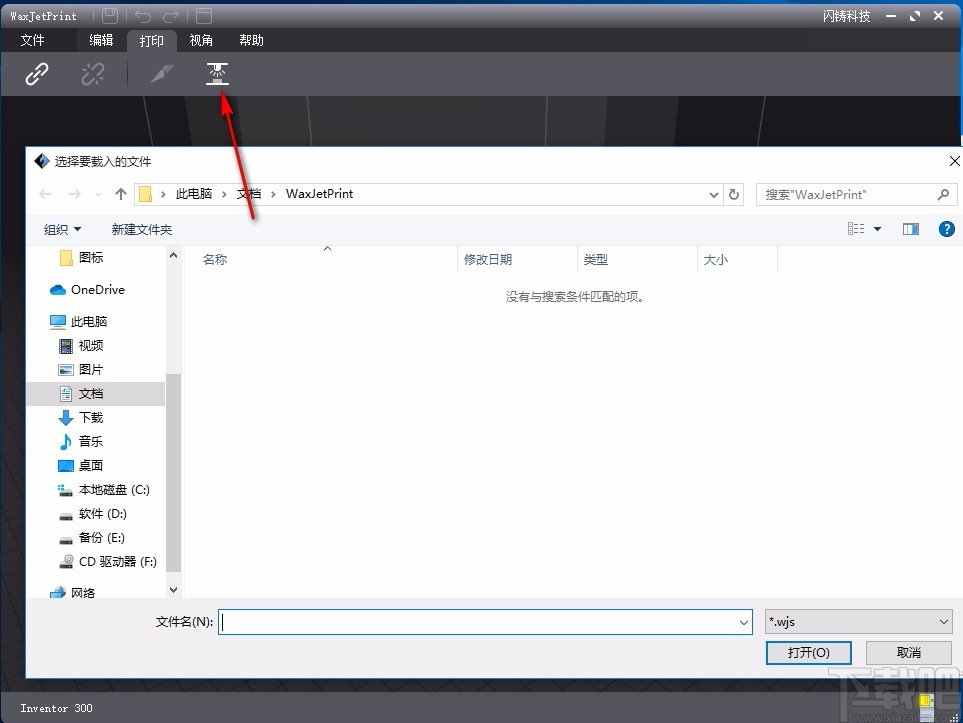Expand the address bar history dropdown

[x=714, y=195]
